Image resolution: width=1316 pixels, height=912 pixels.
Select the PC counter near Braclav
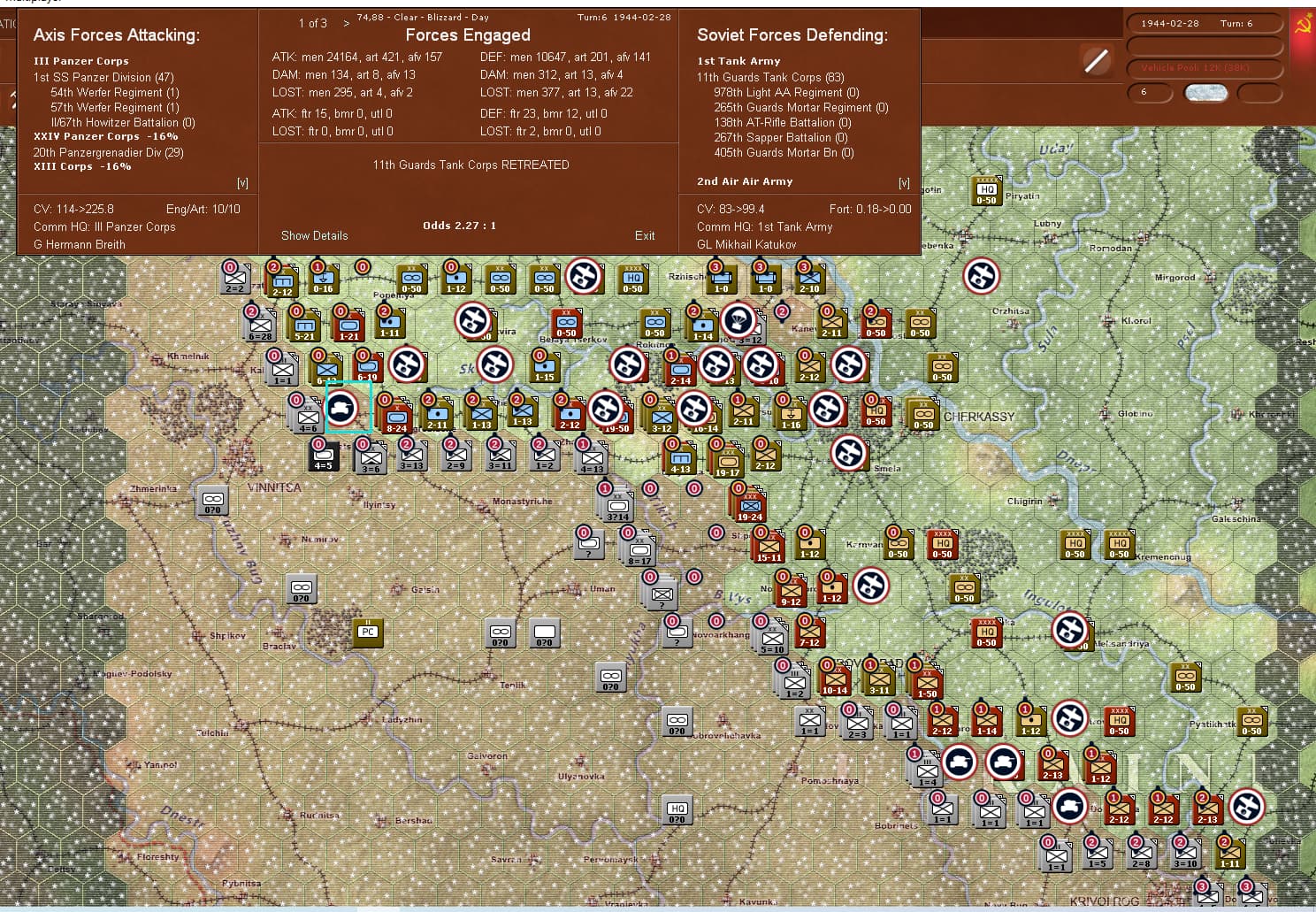(368, 632)
